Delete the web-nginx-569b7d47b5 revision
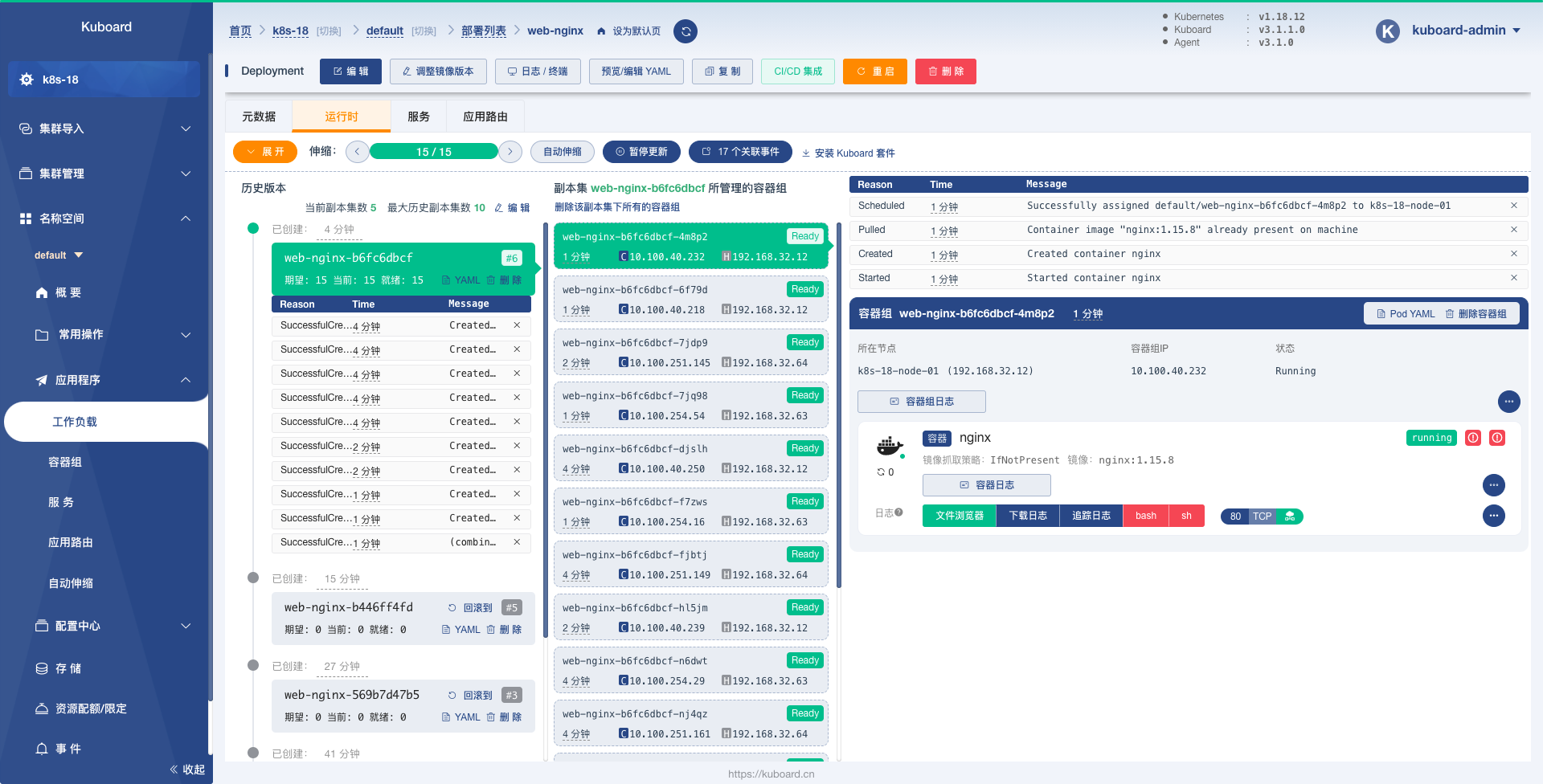Viewport: 1543px width, 784px height. pyautogui.click(x=504, y=717)
